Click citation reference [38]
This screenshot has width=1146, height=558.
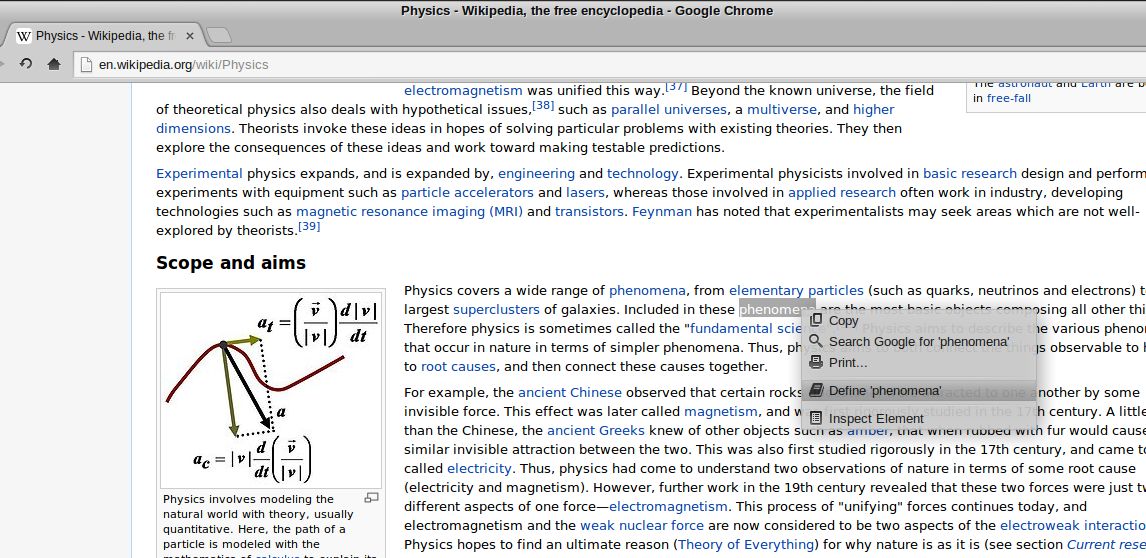pos(543,106)
